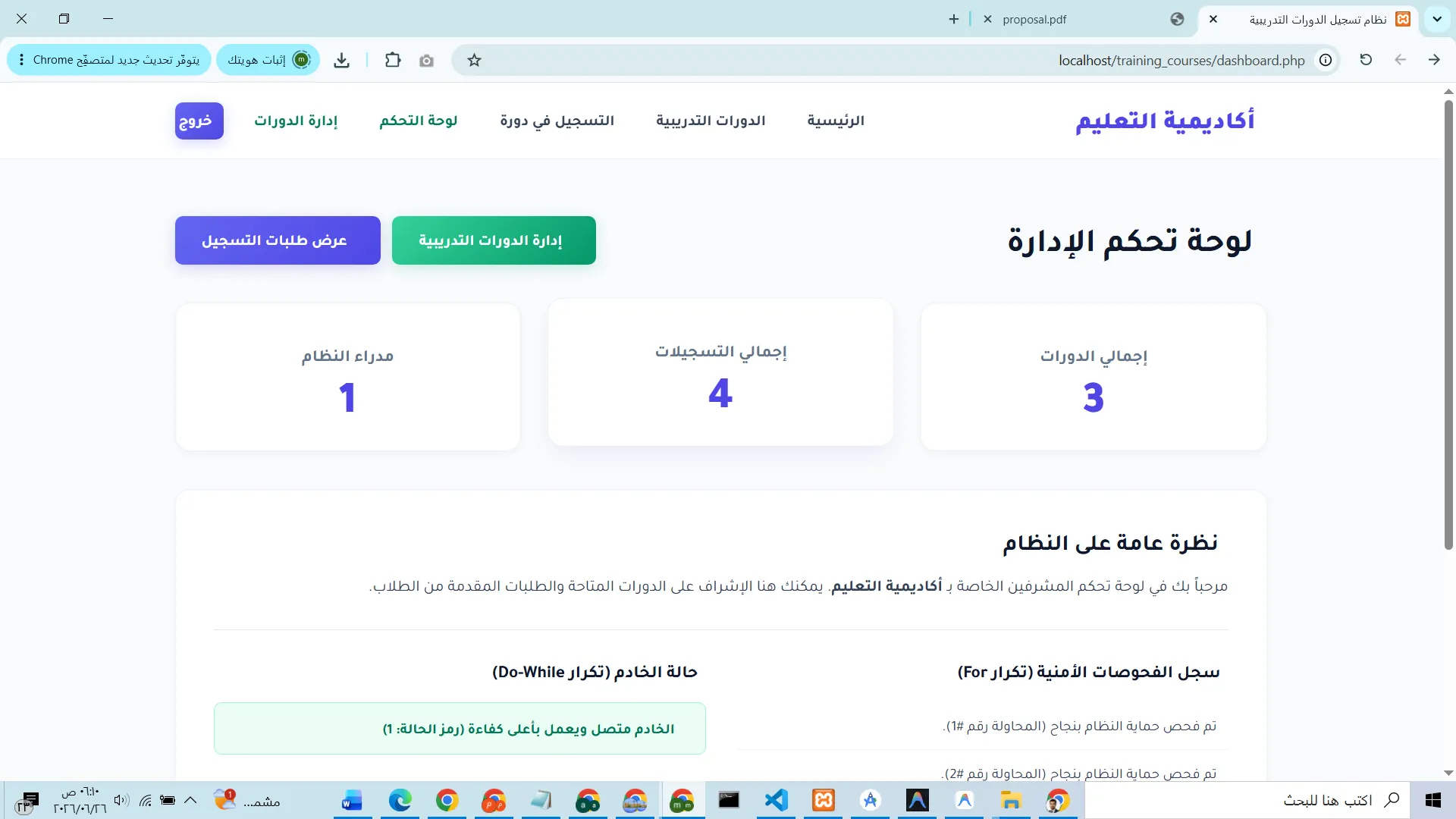Click the Wi-Fi network icon in tray
1456x819 pixels.
(146, 800)
